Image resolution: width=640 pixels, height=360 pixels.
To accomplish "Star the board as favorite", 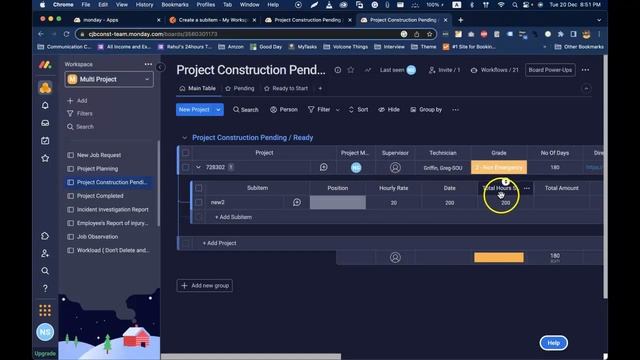I will tap(351, 70).
